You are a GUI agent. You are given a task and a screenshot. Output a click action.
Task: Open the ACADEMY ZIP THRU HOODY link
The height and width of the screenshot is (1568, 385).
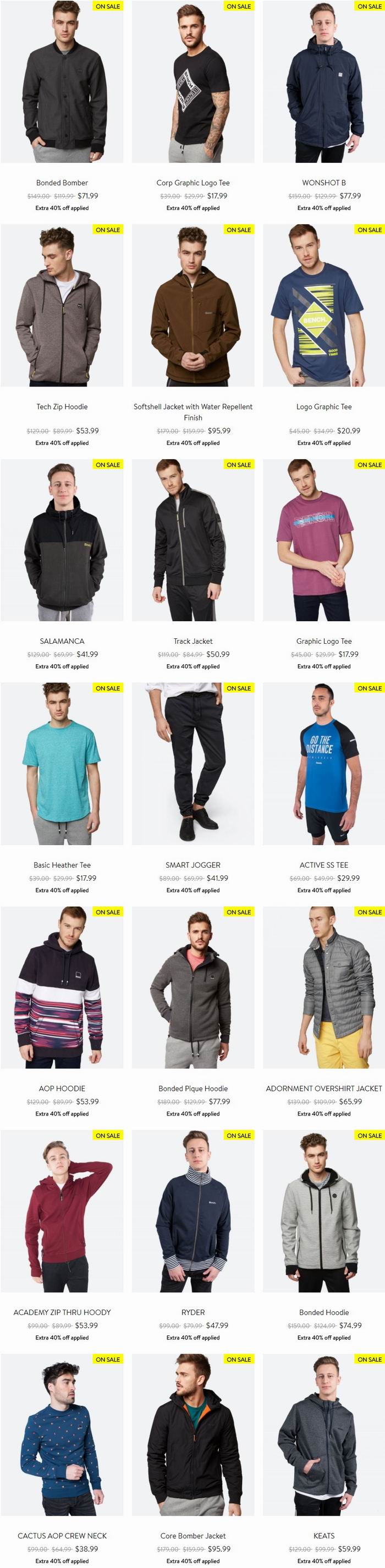(x=62, y=1312)
